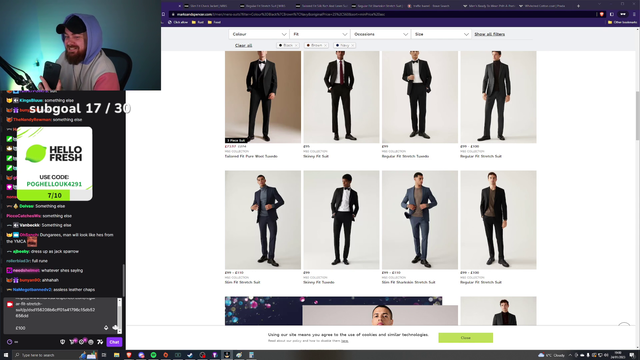Screen dimensions: 640x360
Task: Click the taskbar clock and date
Action: click(618, 355)
